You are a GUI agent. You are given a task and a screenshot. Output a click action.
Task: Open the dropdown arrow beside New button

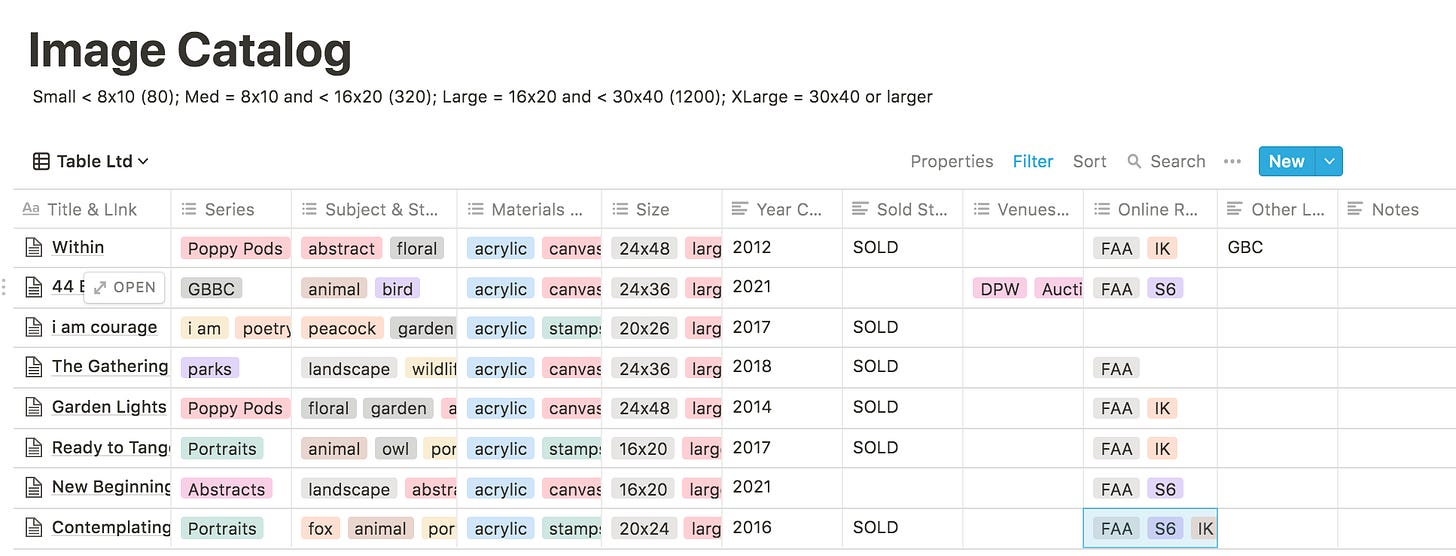[1329, 161]
